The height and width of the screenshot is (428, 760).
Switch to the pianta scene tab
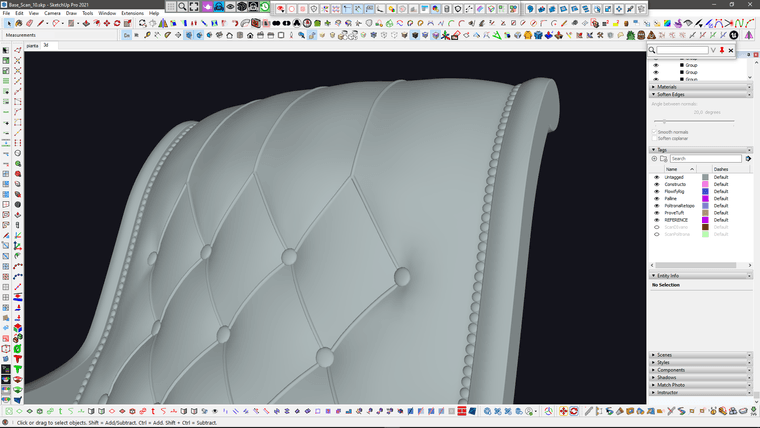coord(32,45)
